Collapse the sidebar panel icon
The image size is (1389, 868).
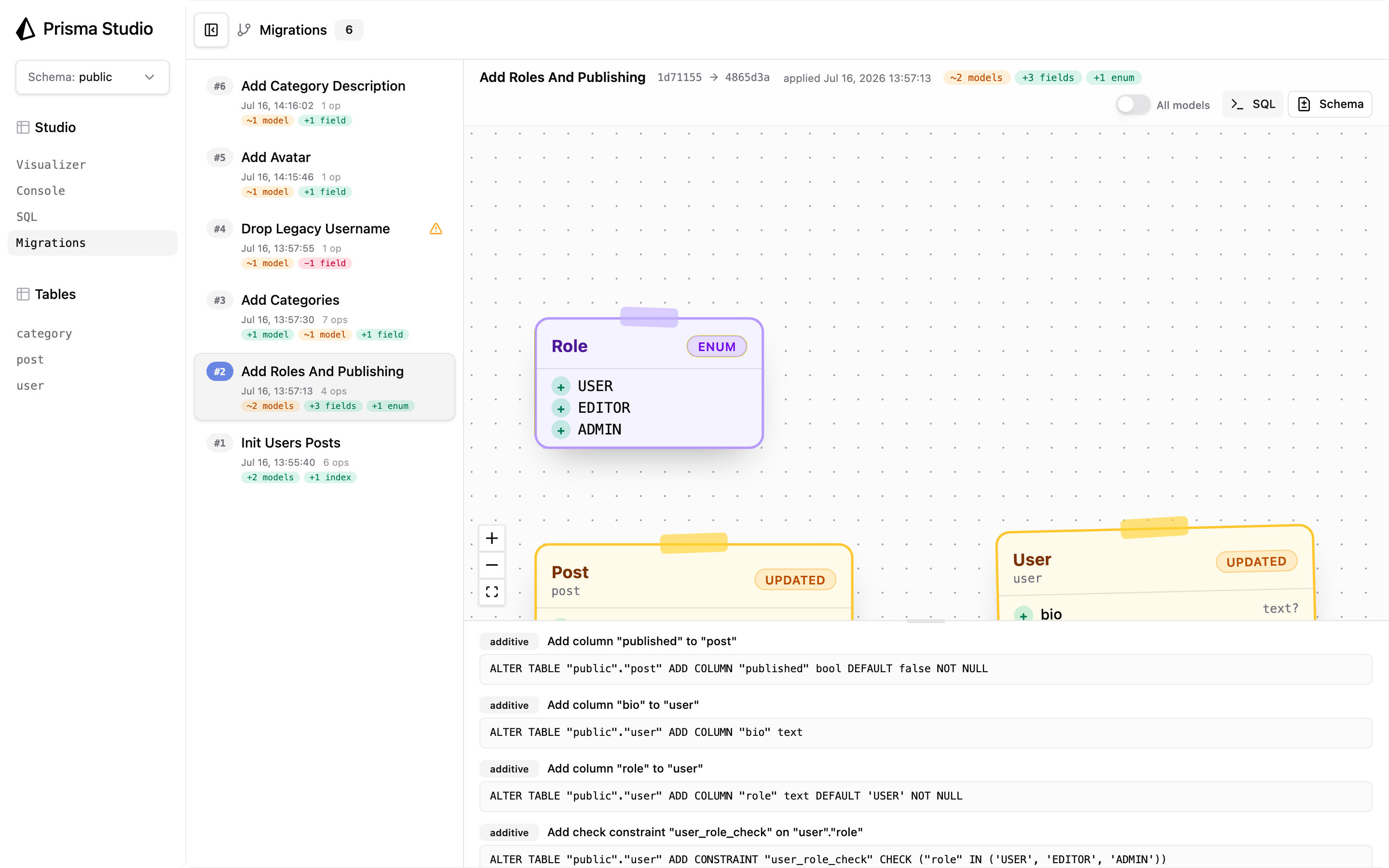point(211,30)
